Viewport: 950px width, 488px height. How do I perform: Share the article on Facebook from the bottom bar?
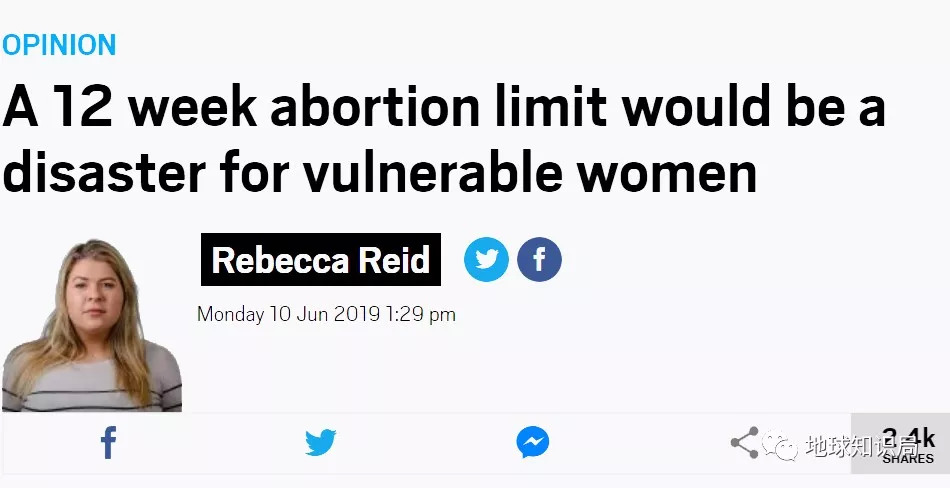tap(108, 442)
